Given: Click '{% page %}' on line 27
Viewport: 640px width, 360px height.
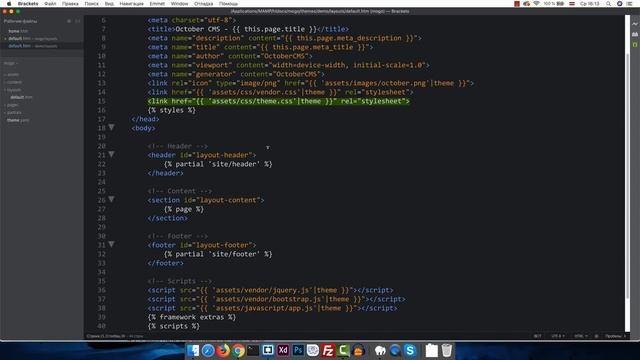Looking at the screenshot, I should pyautogui.click(x=184, y=209).
